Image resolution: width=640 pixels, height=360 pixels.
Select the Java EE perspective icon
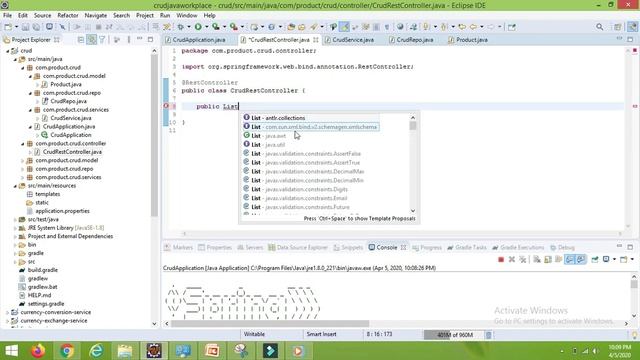click(632, 27)
